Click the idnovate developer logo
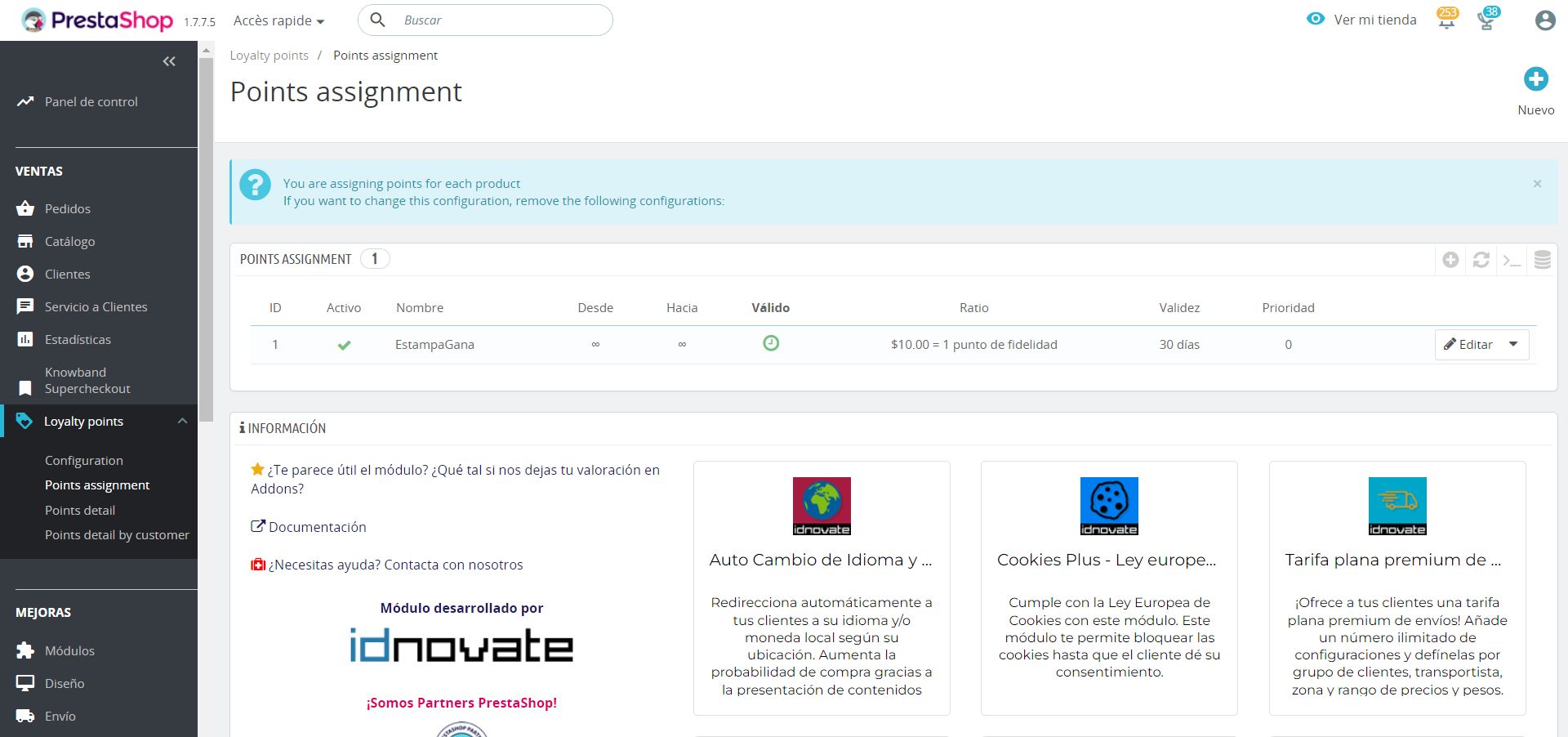Screen dimensions: 1568x737 tap(461, 645)
